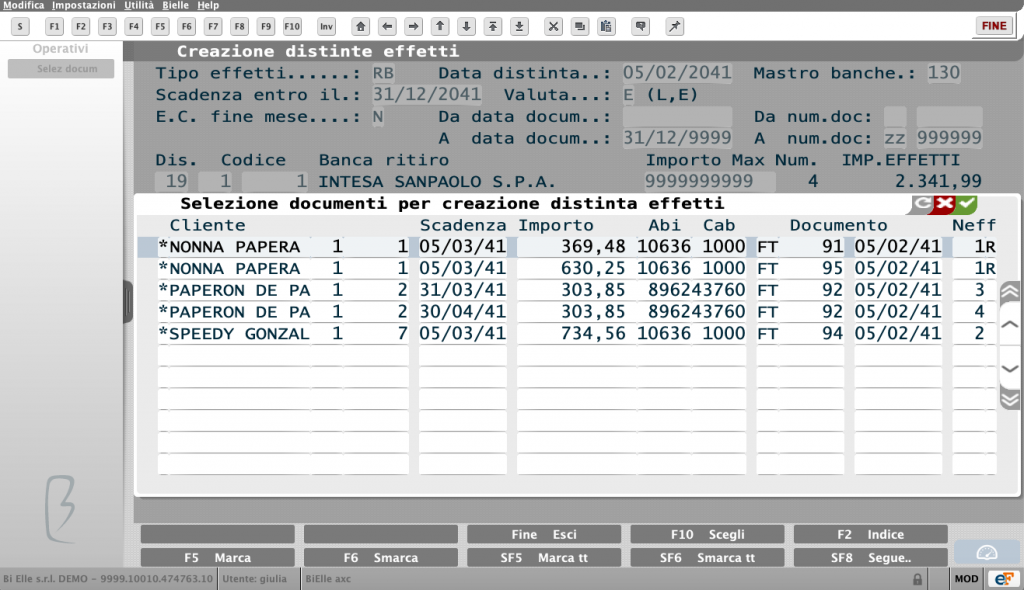
Task: Select the SPEEDY GONZAL row
Action: point(577,334)
